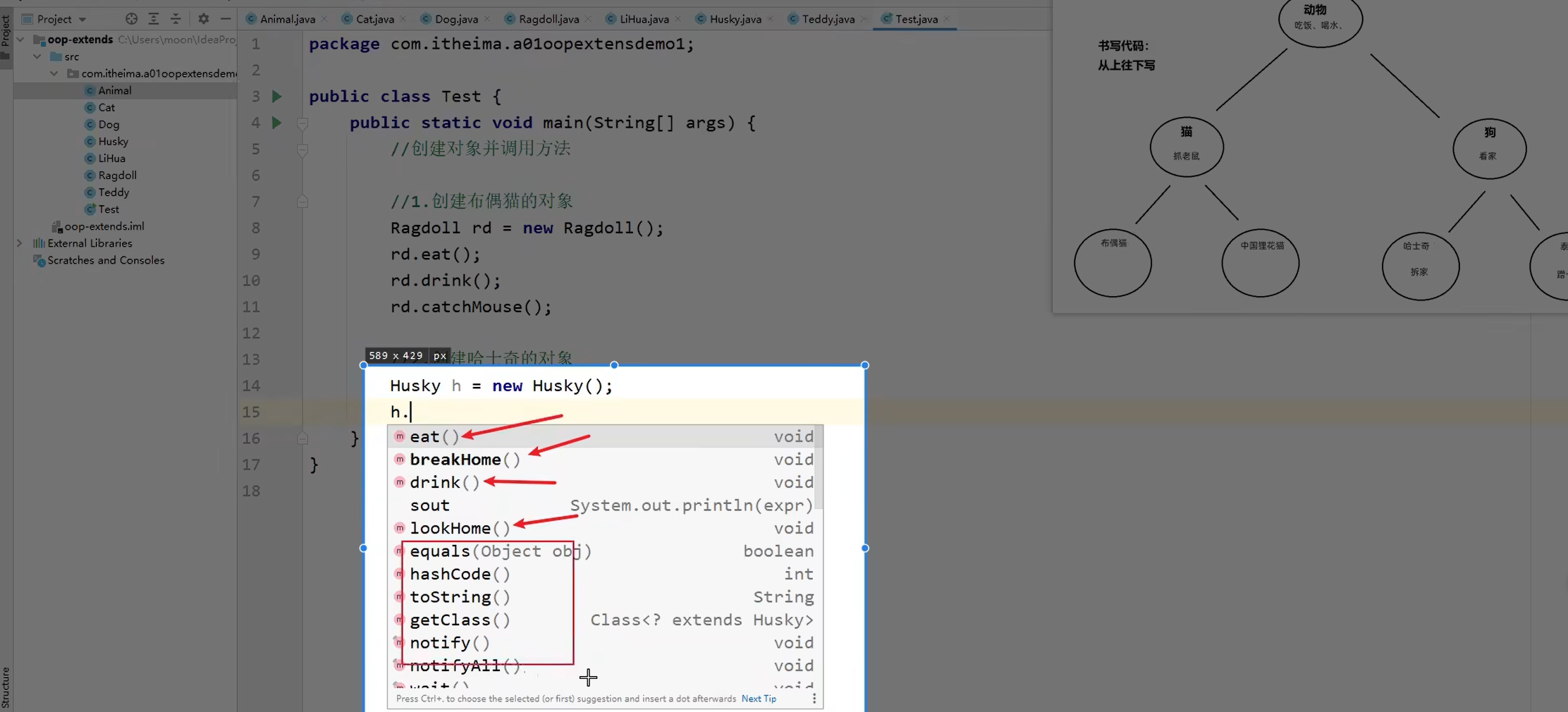This screenshot has height=712, width=1568.
Task: Collapse the oop-extends root node
Action: pos(21,39)
